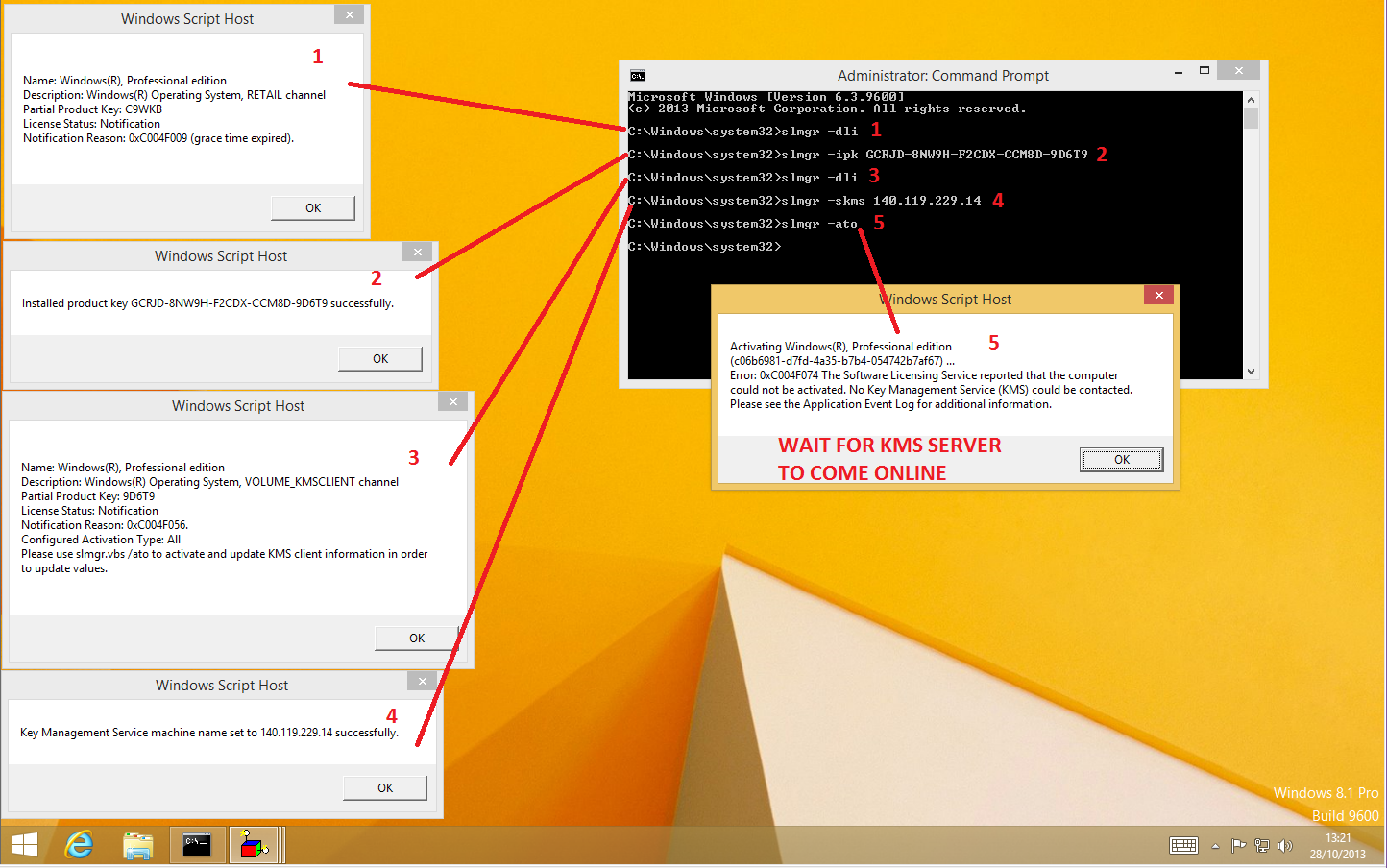The height and width of the screenshot is (868, 1387).
Task: Click OK in the Key Management Service dialog
Action: [385, 788]
